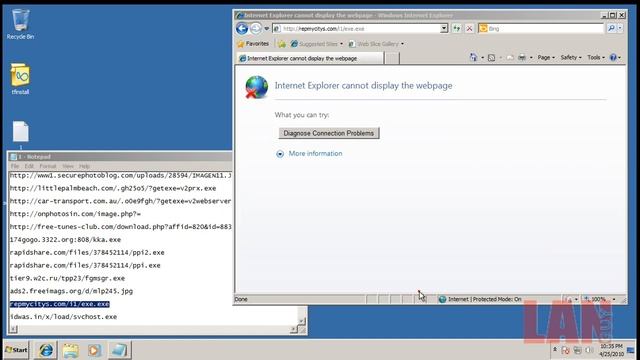This screenshot has height=360, width=640.
Task: Refresh the page in Internet Explorer
Action: (x=456, y=29)
